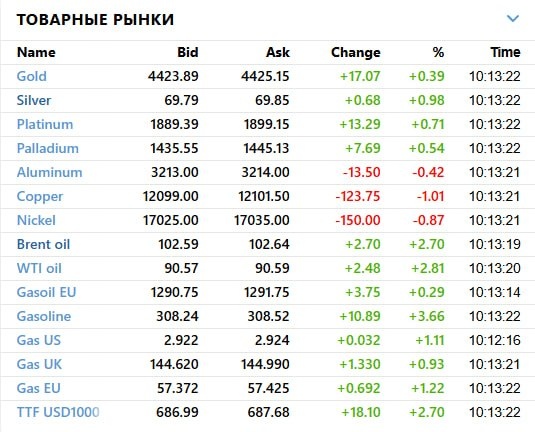Click the Gold bid price 4423.89
The image size is (535, 432).
click(173, 76)
